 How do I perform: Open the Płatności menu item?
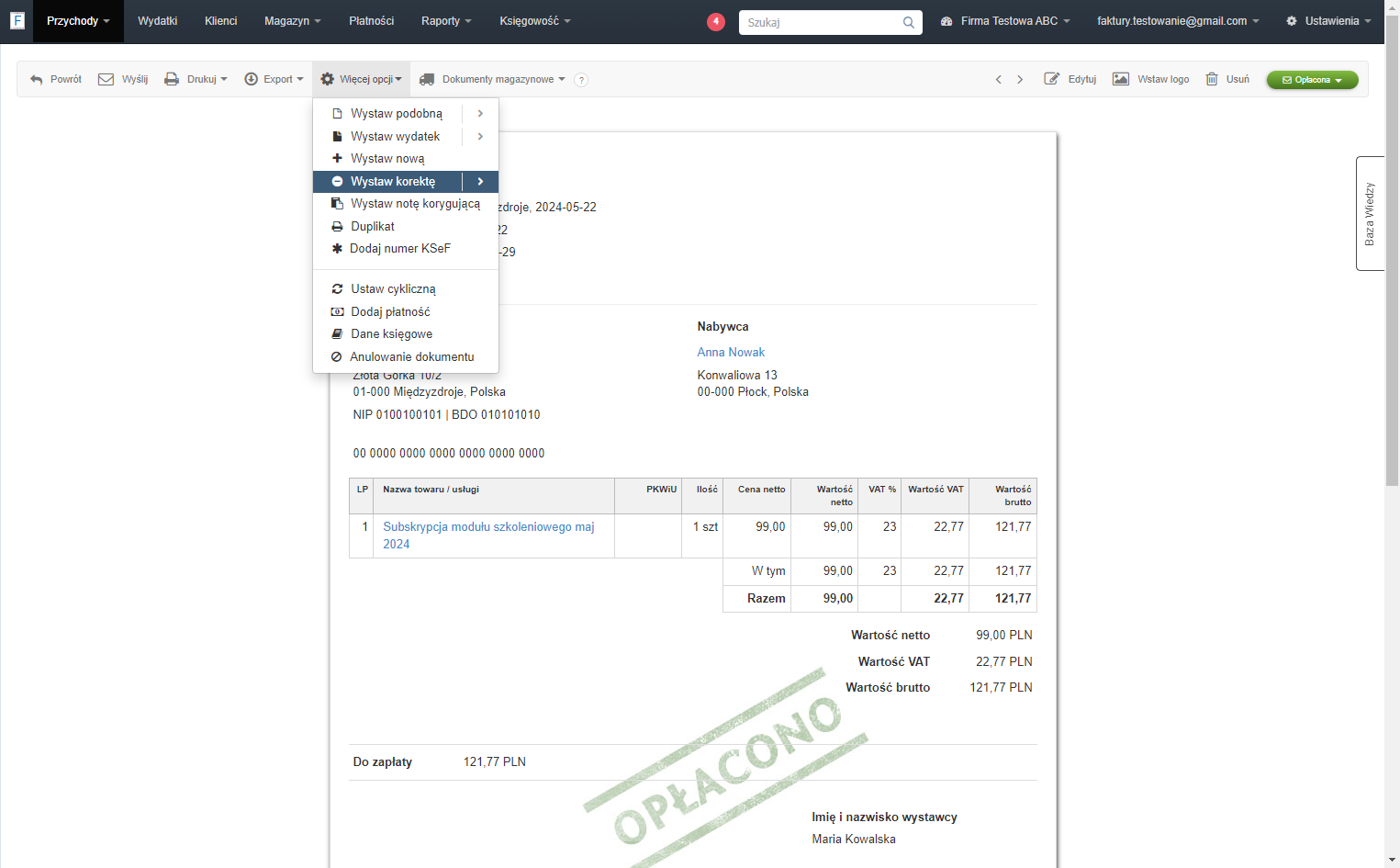click(x=372, y=21)
